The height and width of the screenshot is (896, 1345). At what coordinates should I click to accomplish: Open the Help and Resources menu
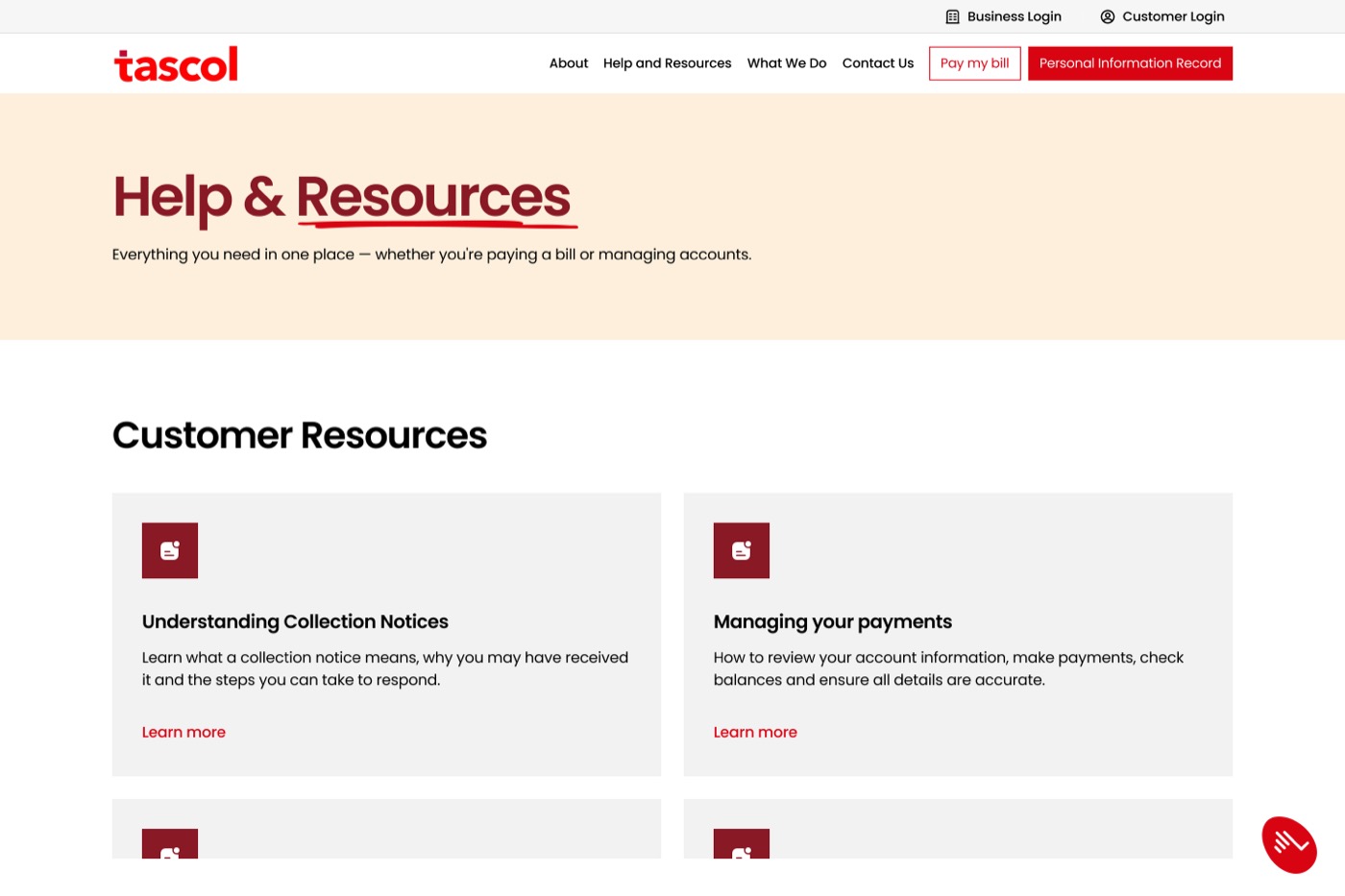(x=667, y=62)
